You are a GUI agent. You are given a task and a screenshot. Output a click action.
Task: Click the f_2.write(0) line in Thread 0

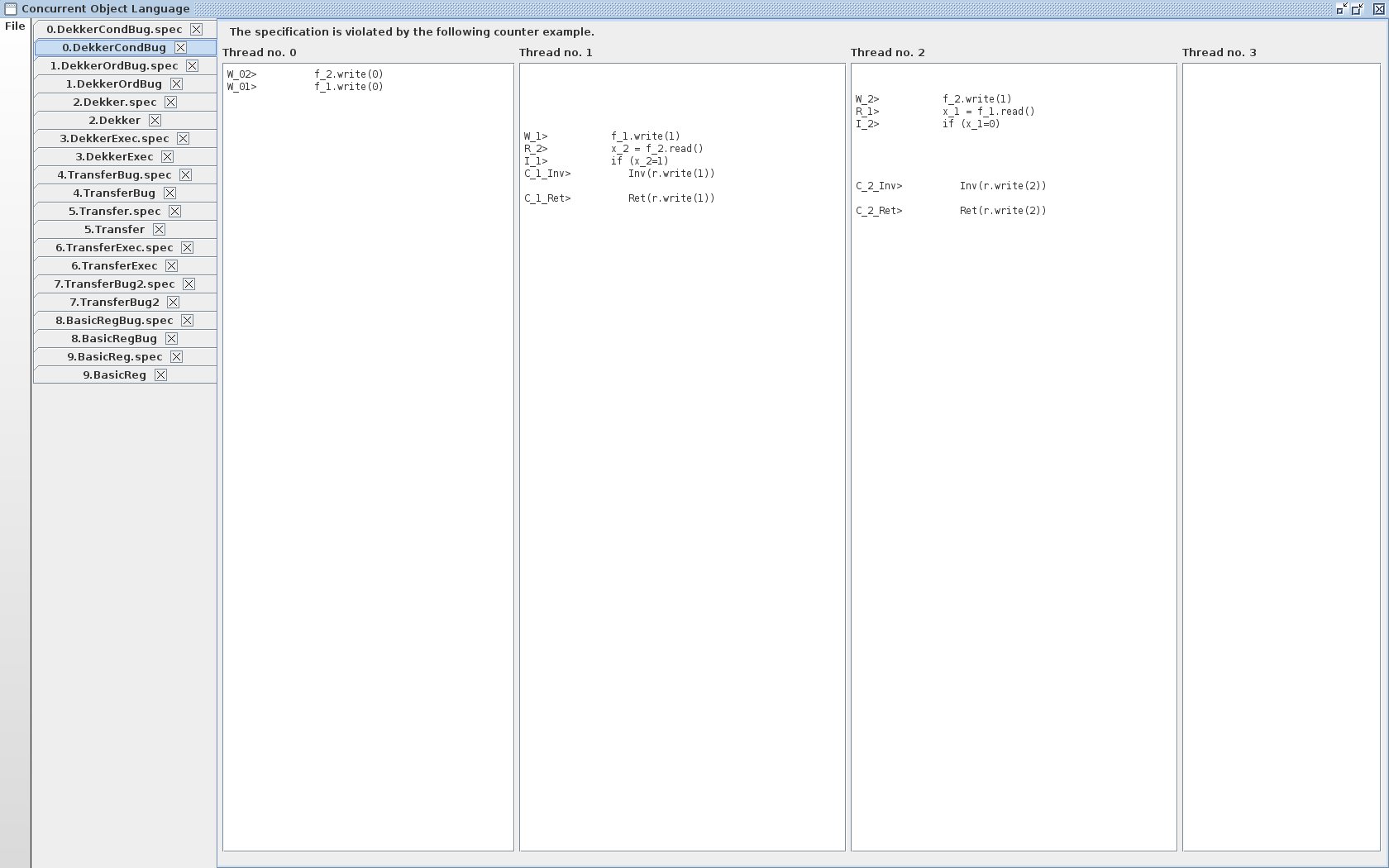click(x=348, y=74)
